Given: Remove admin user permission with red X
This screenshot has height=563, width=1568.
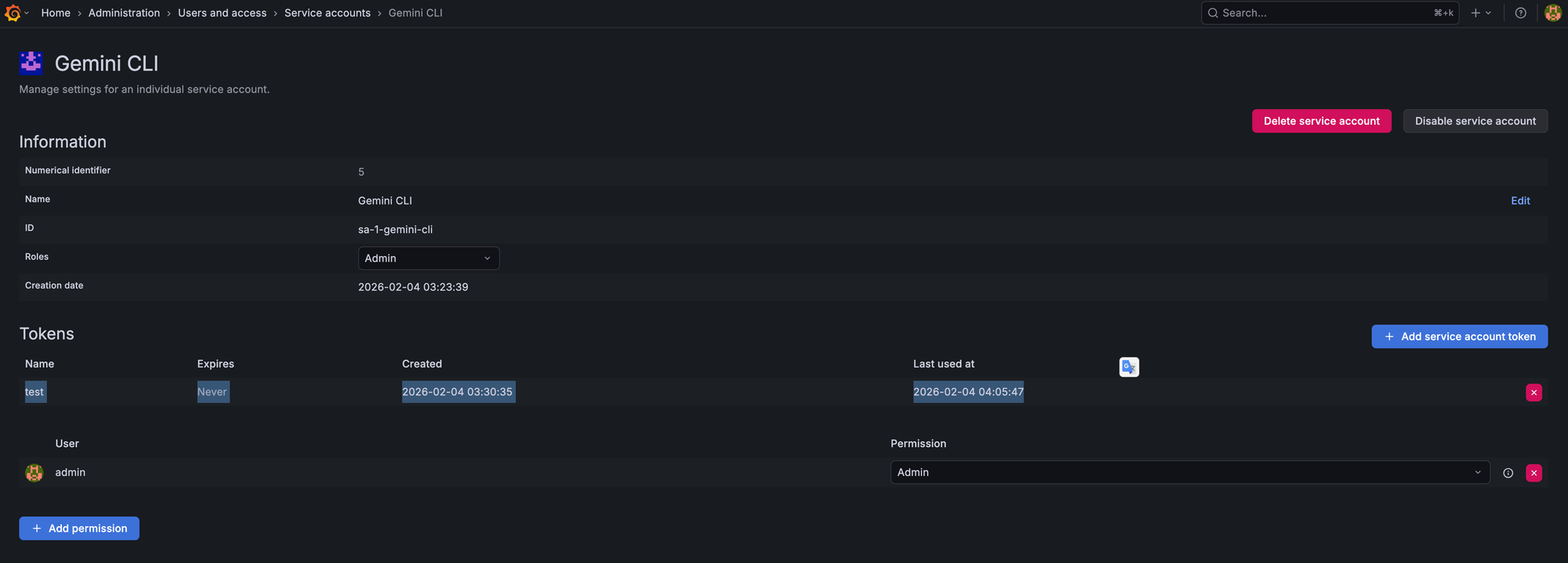Looking at the screenshot, I should [1534, 473].
